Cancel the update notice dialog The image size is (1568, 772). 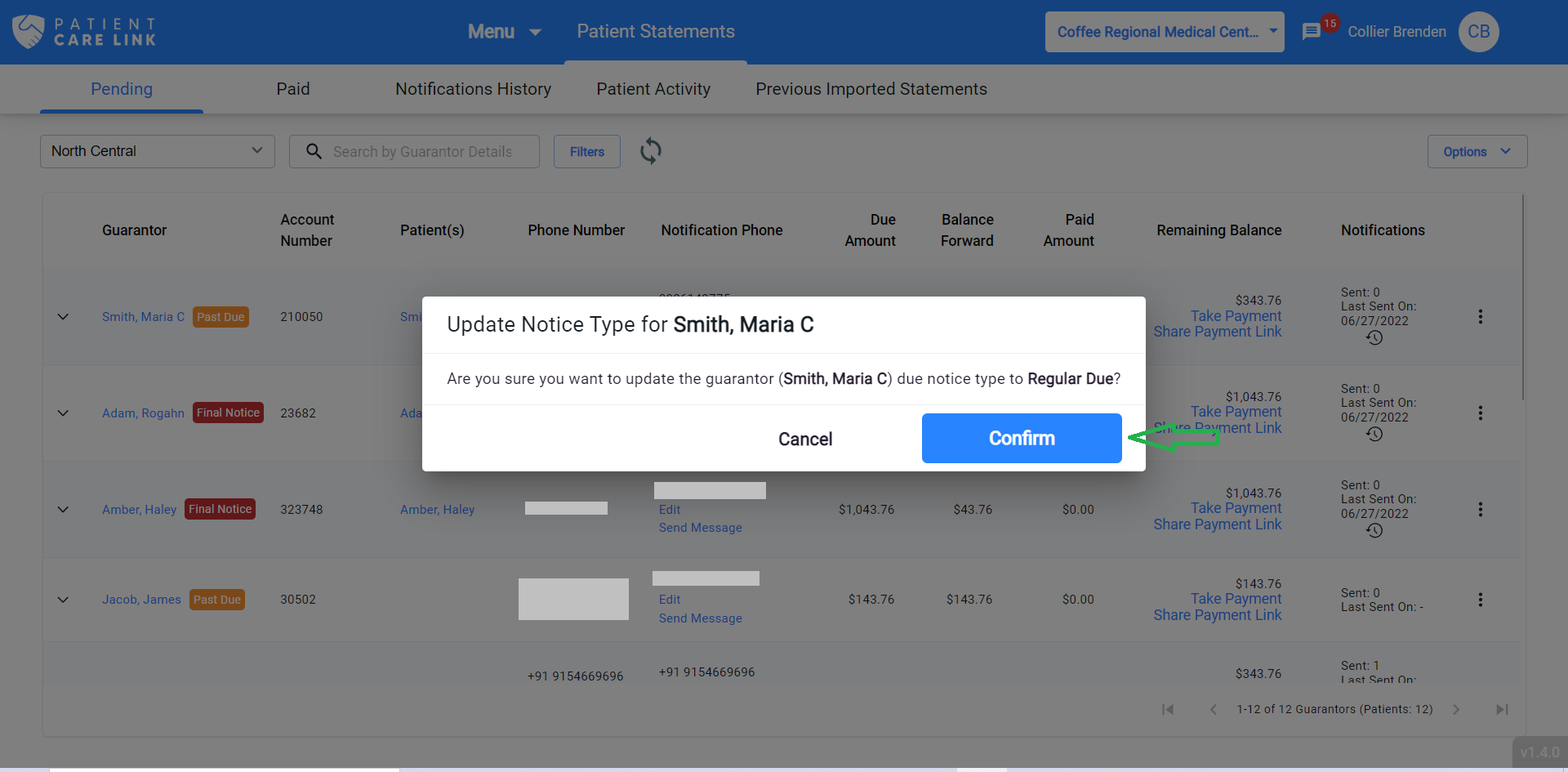[805, 439]
